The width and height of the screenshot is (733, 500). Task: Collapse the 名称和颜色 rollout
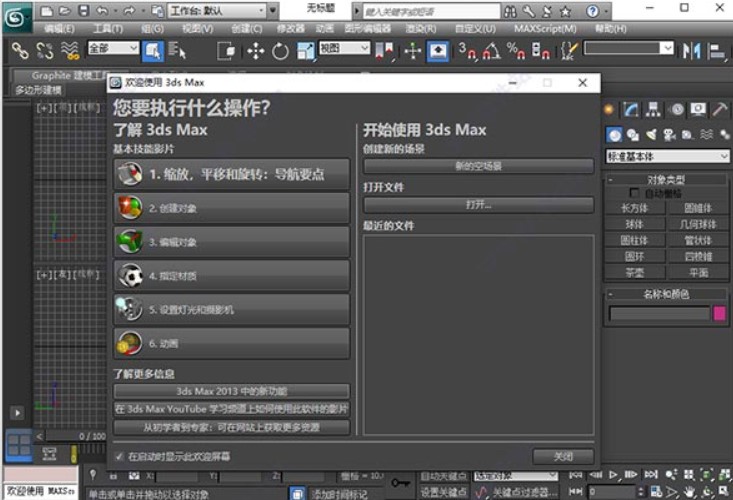(666, 294)
